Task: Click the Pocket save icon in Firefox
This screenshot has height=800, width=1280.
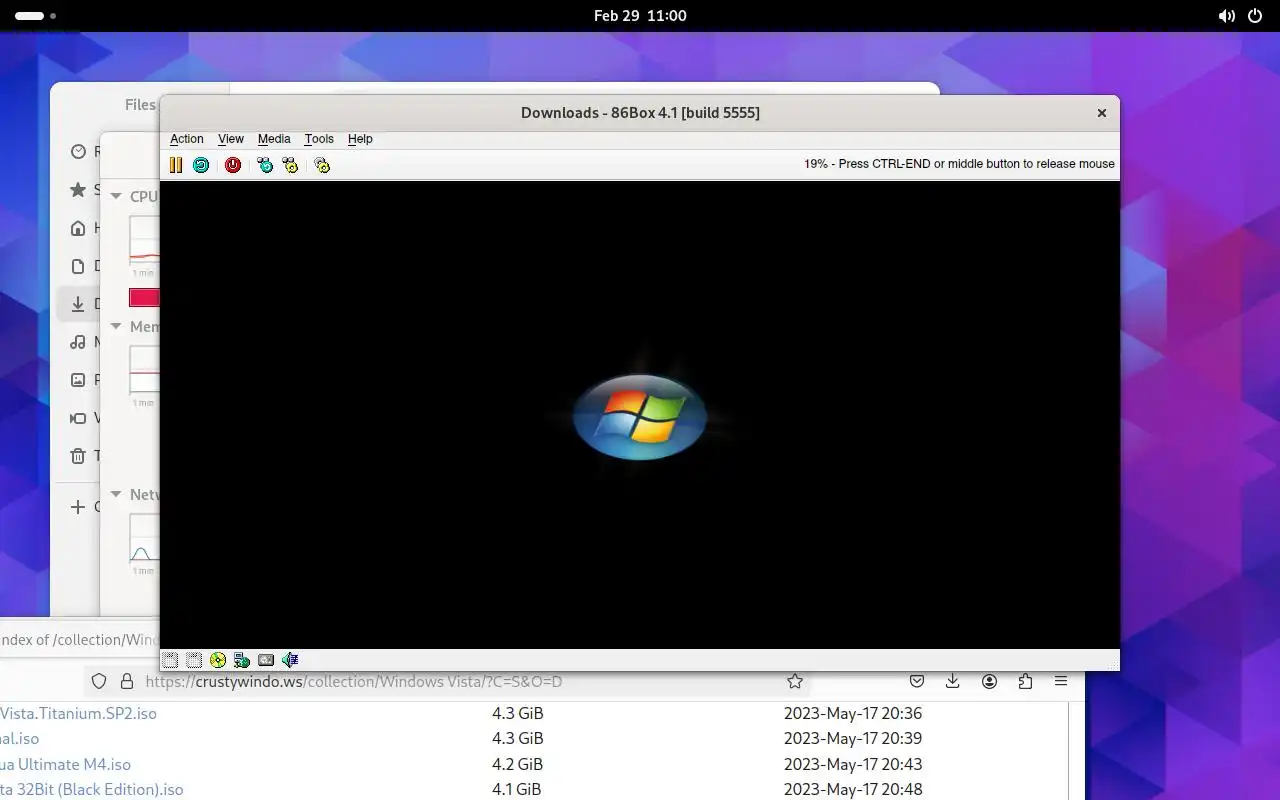Action: point(917,681)
